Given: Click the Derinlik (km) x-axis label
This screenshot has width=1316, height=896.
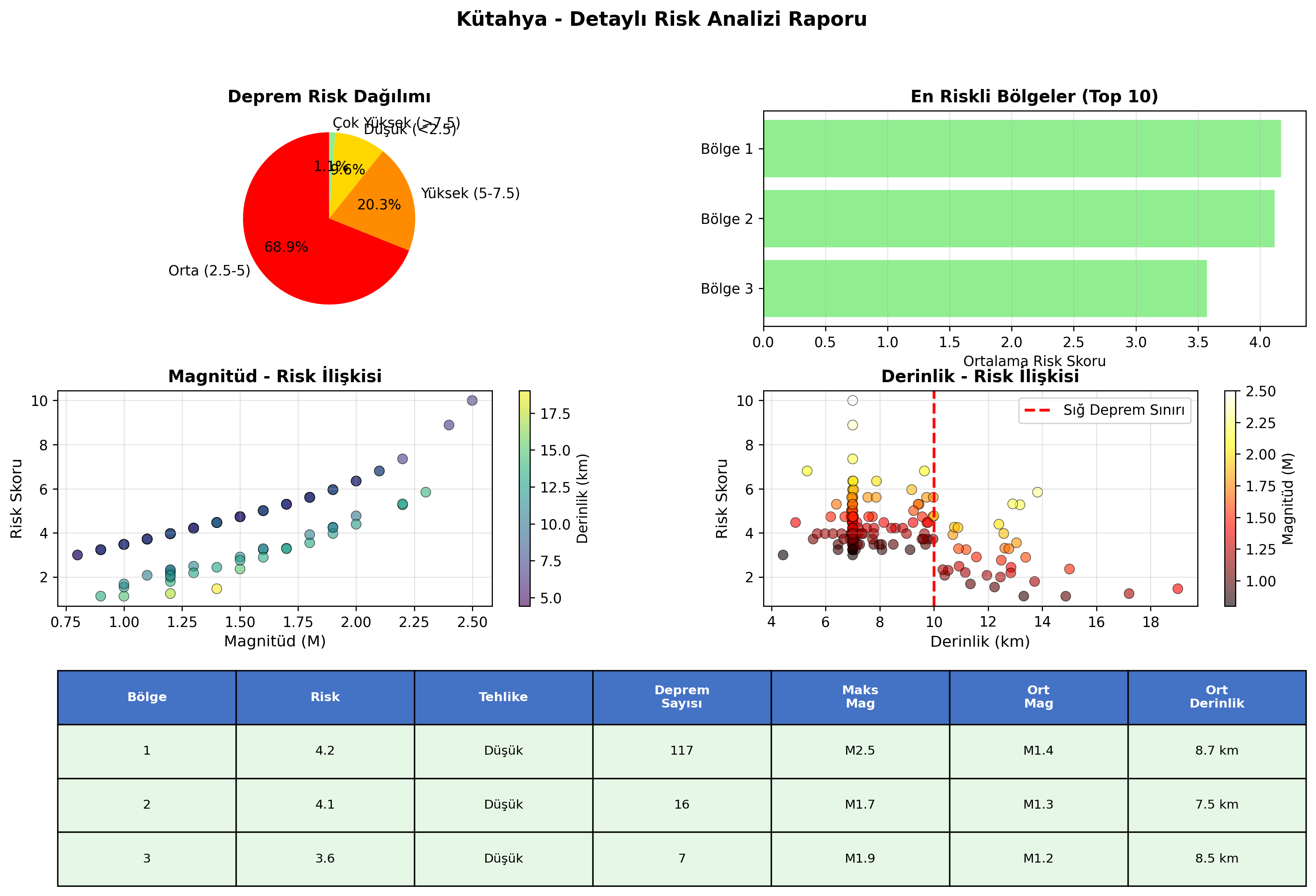Looking at the screenshot, I should (980, 641).
